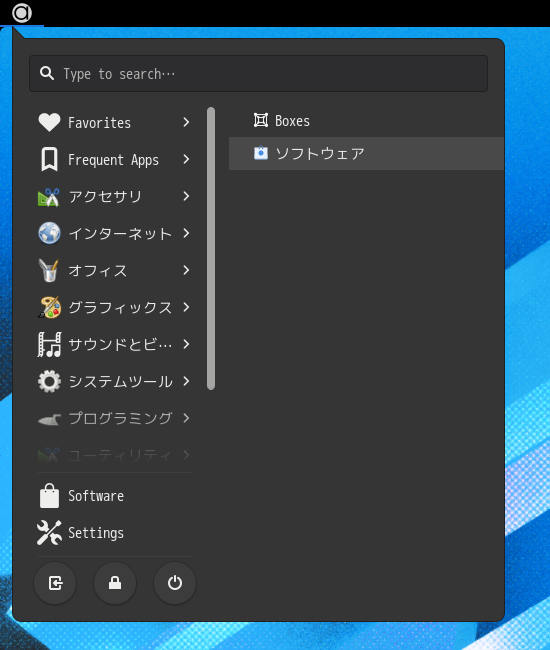The width and height of the screenshot is (550, 650).
Task: Open Settings shortcut
Action: pyautogui.click(x=115, y=533)
